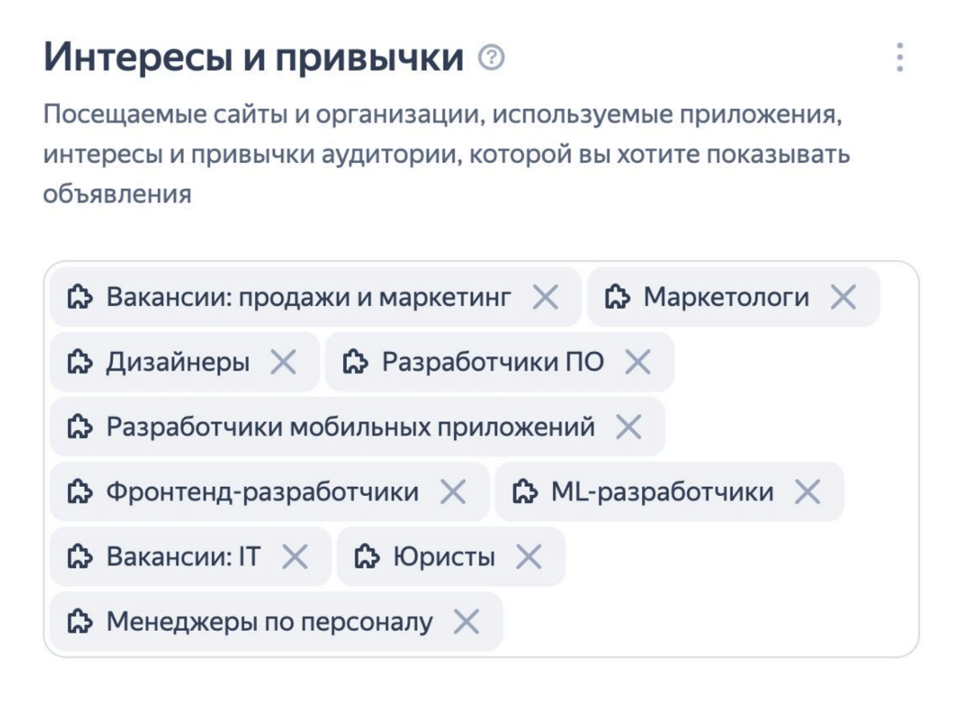Remove the 'Вакансии: IT' tag
Image resolution: width=978 pixels, height=706 pixels.
point(295,557)
